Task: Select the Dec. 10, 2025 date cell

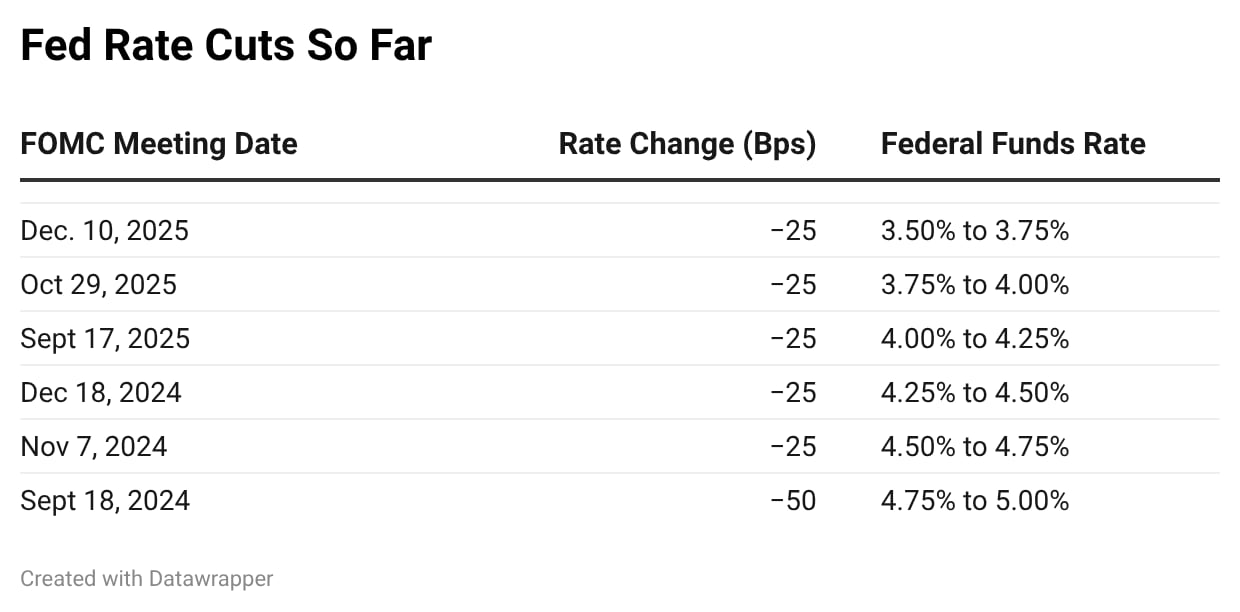Action: pyautogui.click(x=104, y=231)
